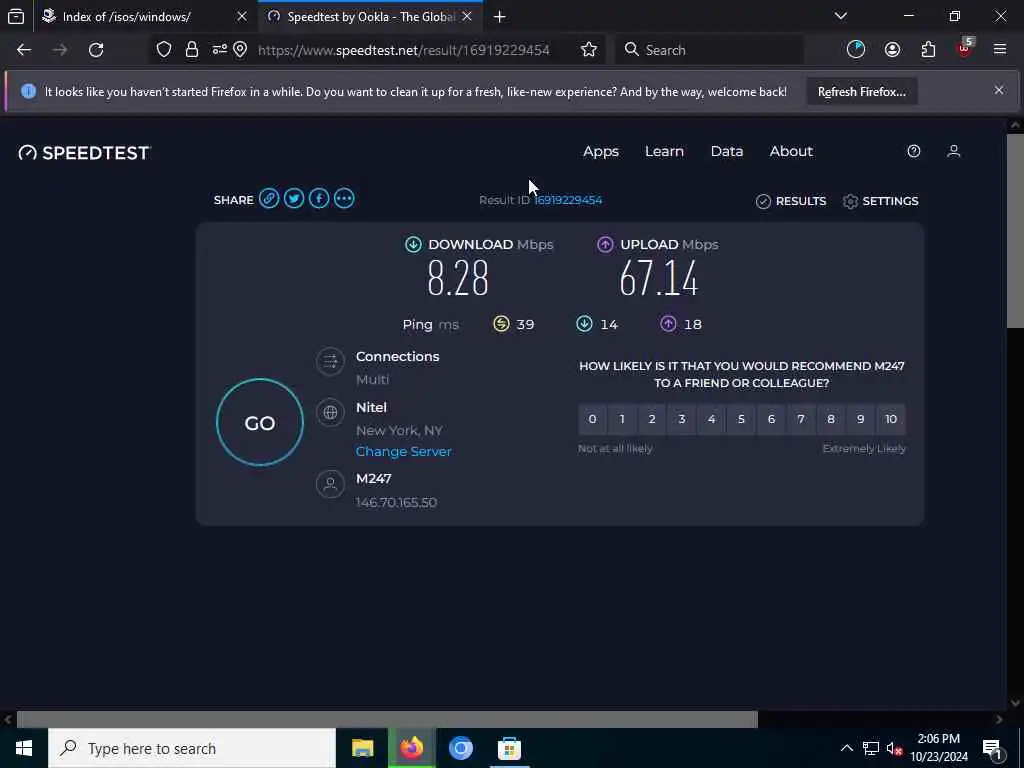Rate recommendation 0
This screenshot has height=768, width=1024.
(592, 419)
